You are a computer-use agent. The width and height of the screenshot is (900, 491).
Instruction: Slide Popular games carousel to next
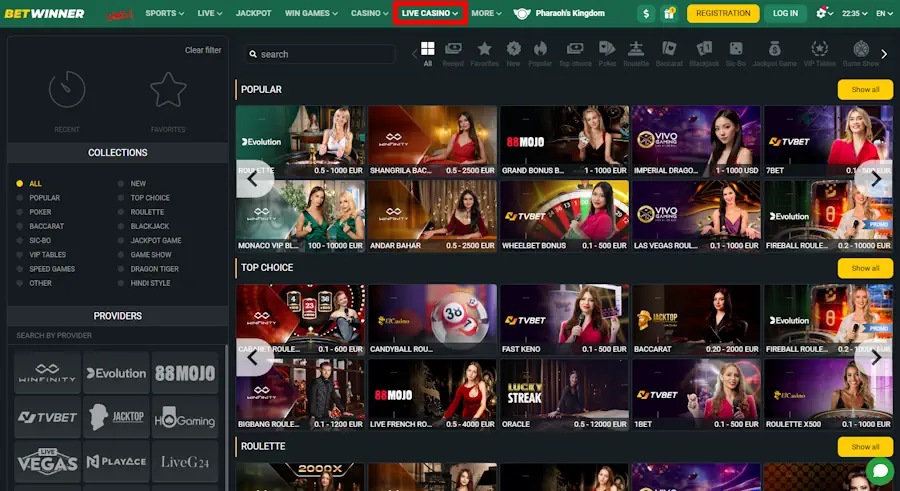point(875,179)
